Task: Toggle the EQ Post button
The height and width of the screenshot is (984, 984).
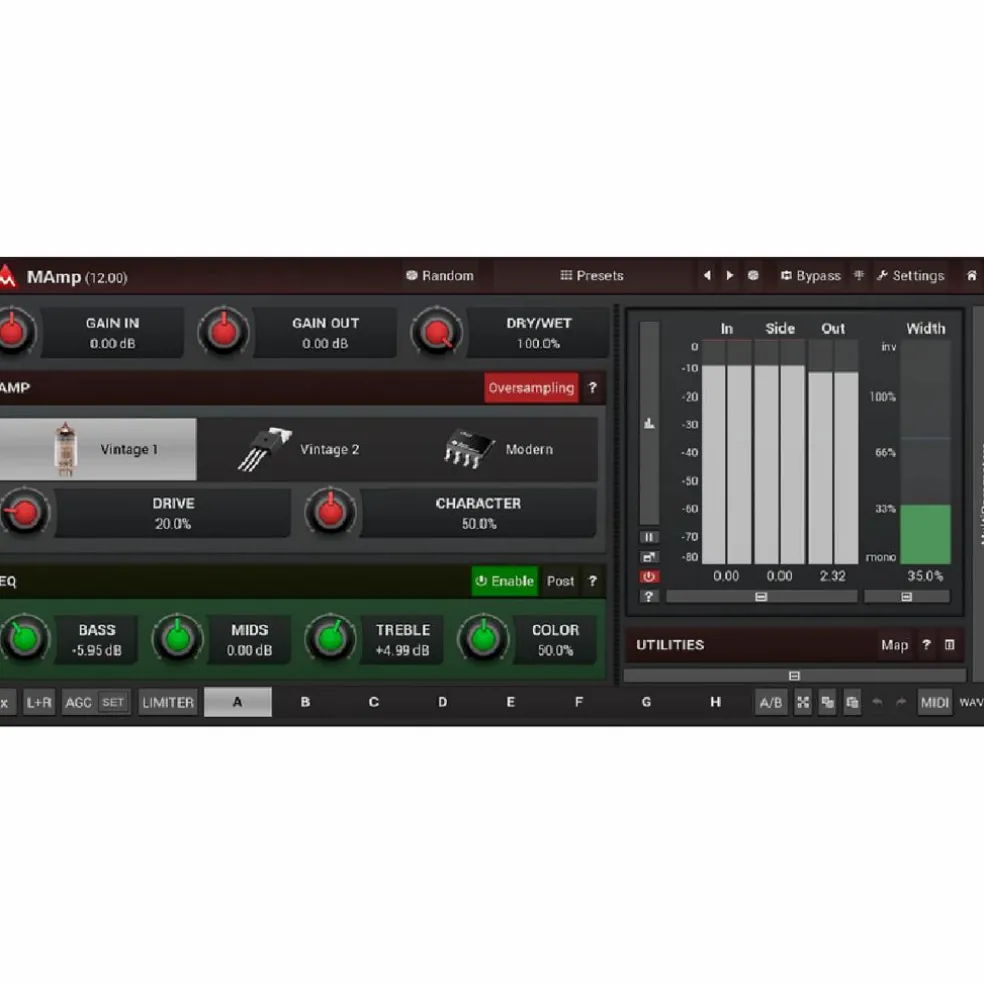Action: (560, 581)
